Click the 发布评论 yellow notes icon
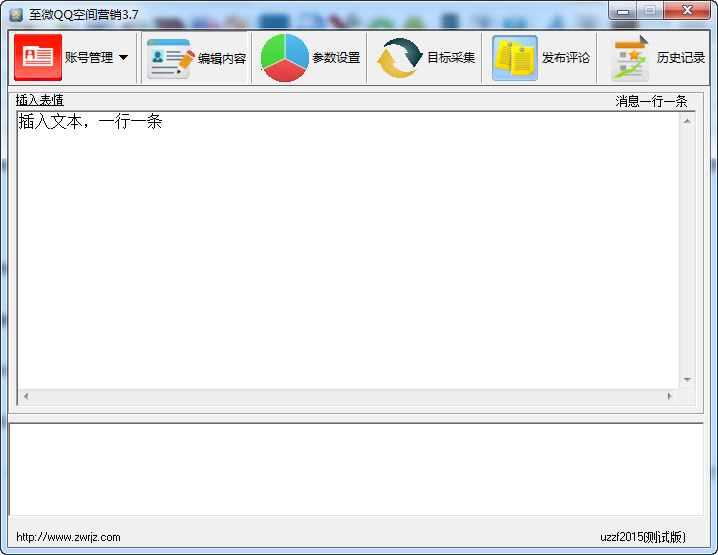718x555 pixels. click(515, 58)
